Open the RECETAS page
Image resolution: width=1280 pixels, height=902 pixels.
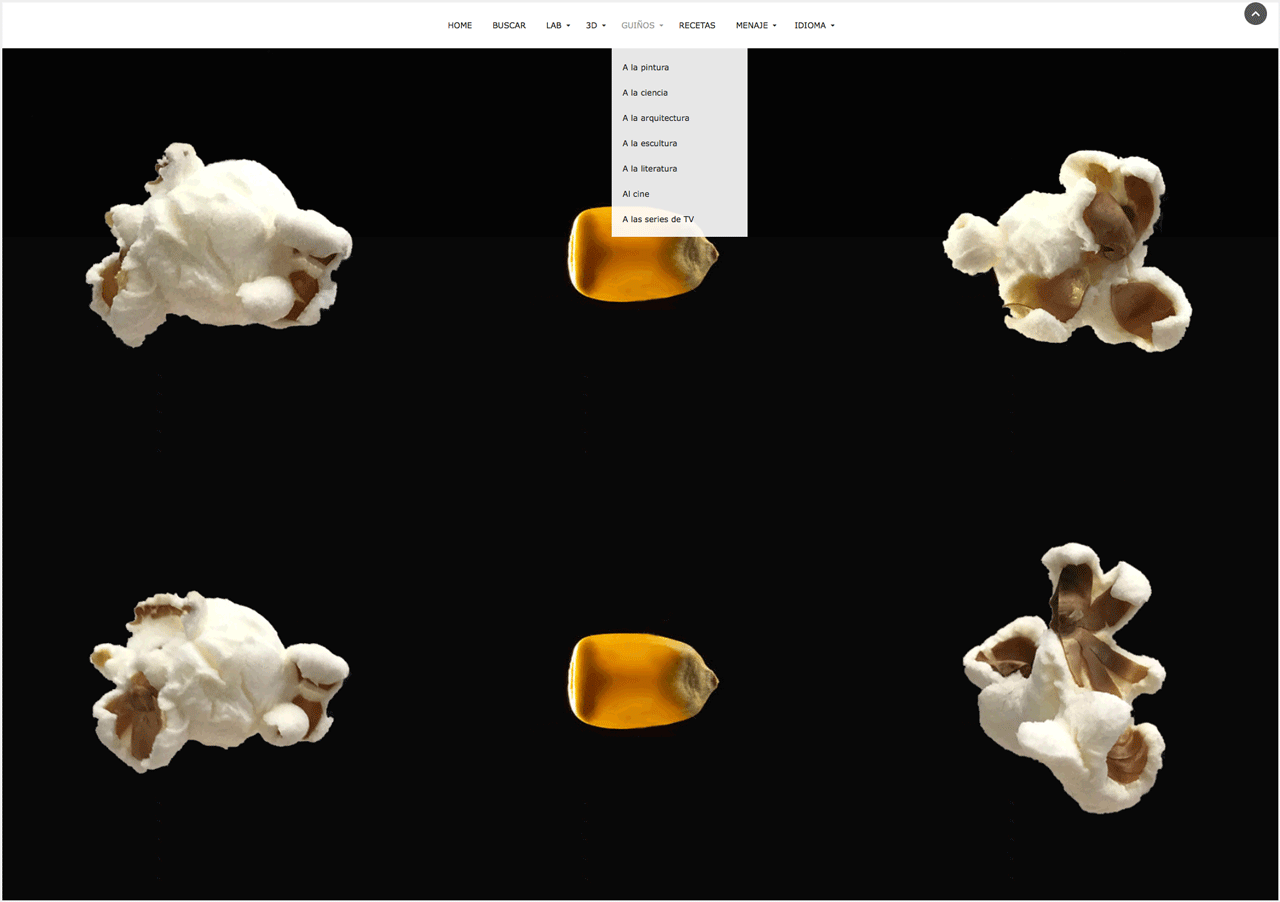click(697, 26)
